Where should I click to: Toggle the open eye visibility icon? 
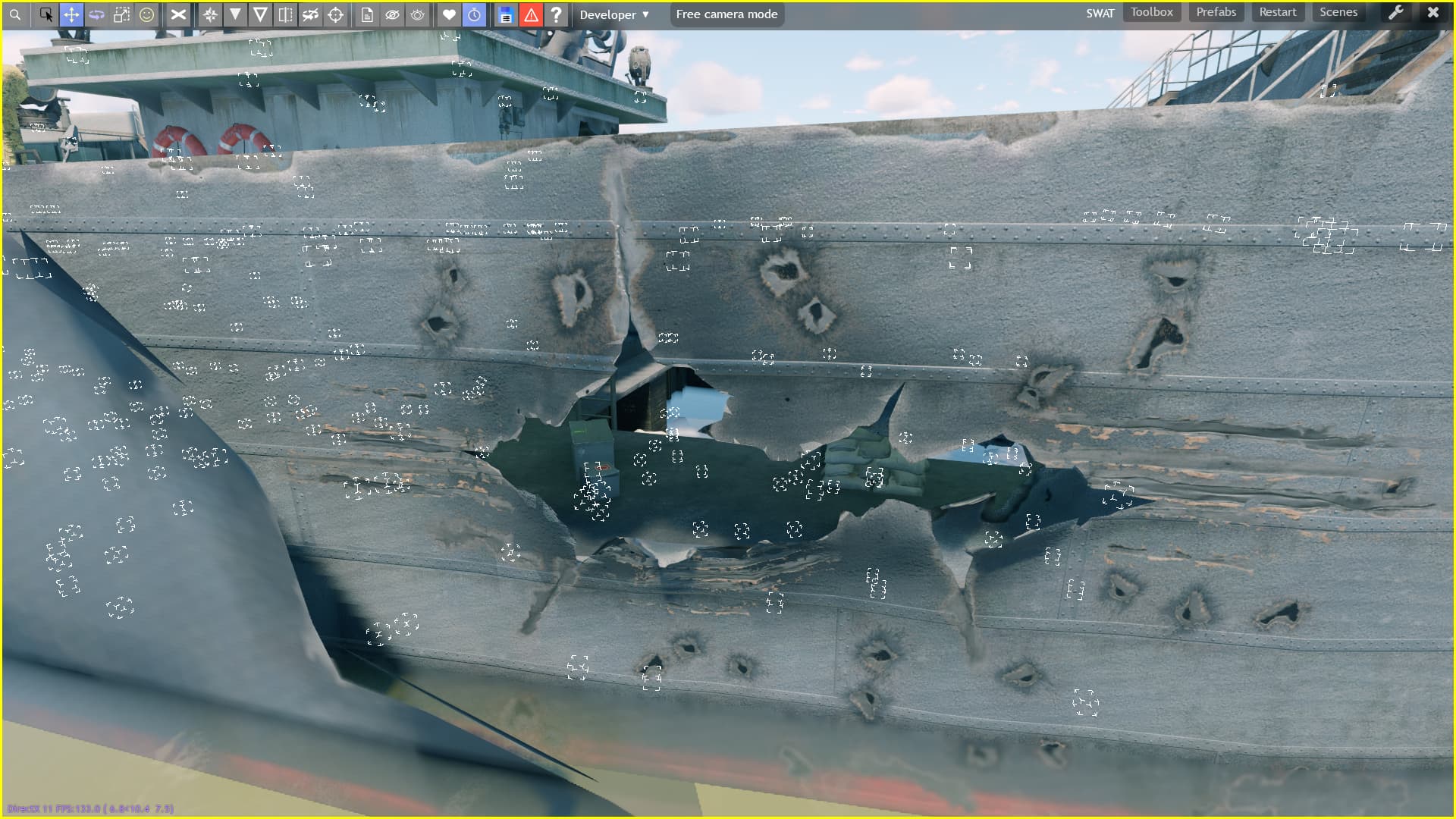point(417,14)
